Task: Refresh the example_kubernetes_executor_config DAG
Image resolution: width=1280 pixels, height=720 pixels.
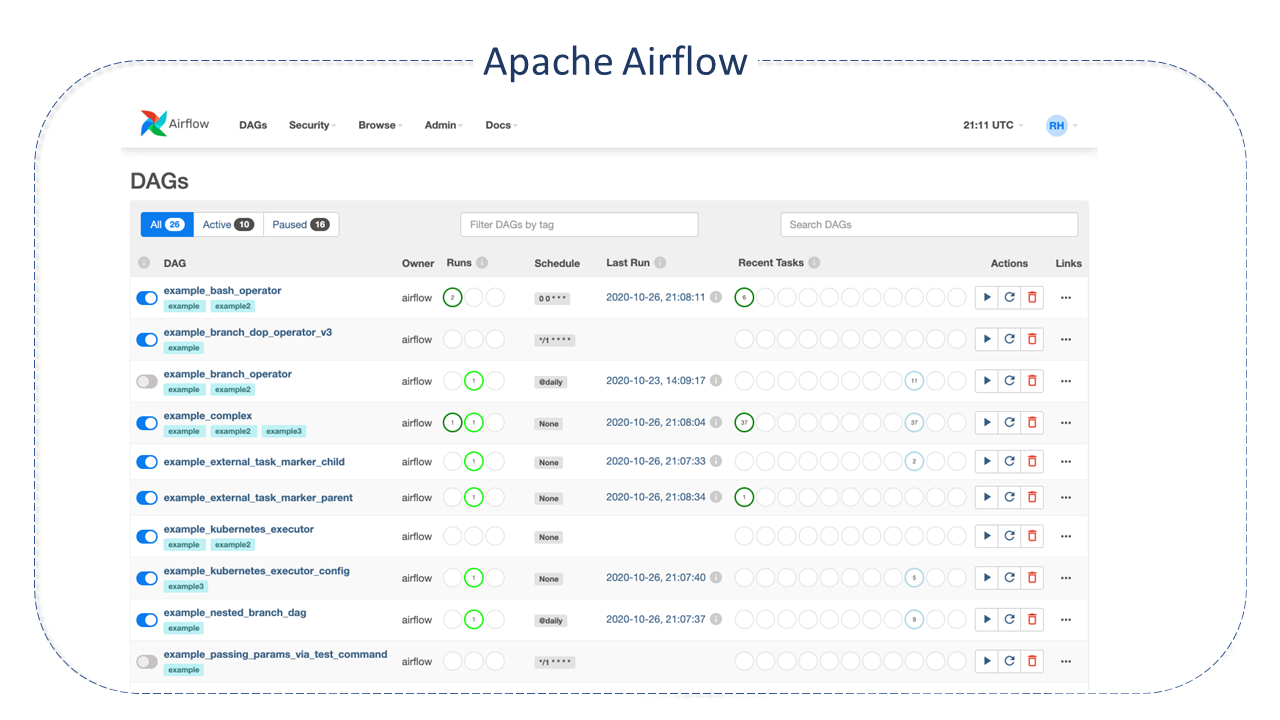Action: tap(1010, 577)
